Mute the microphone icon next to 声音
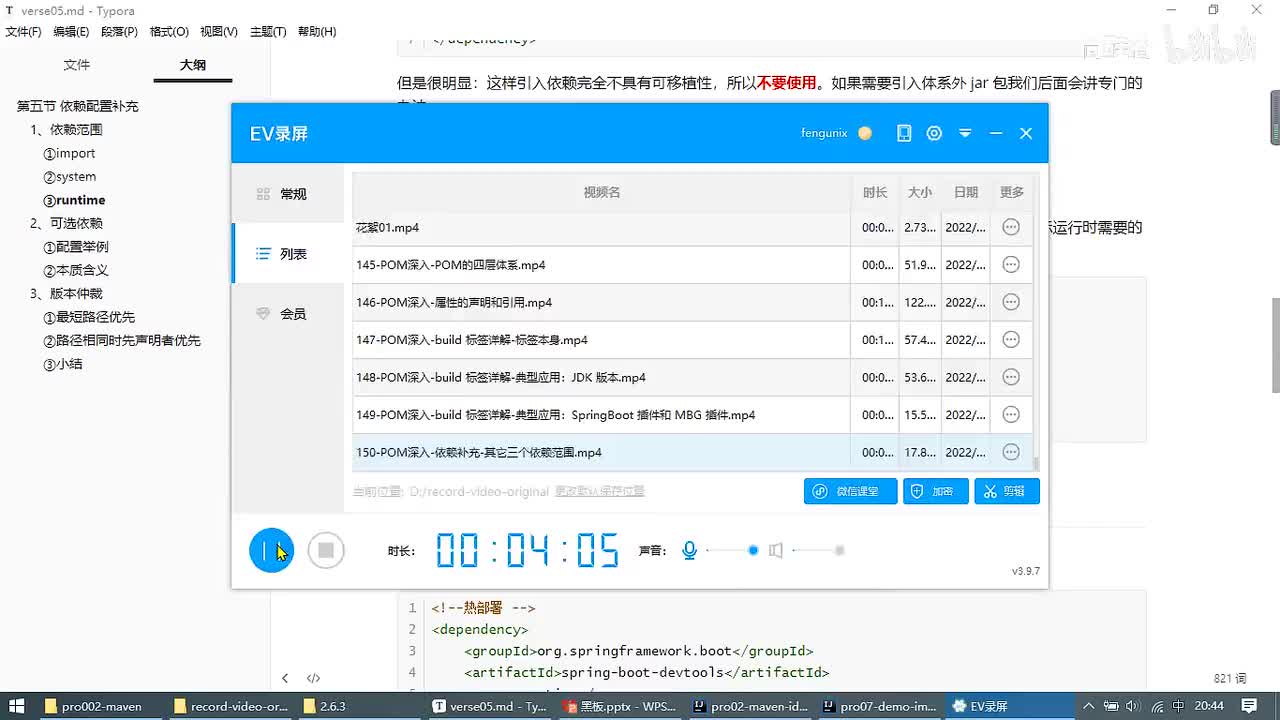This screenshot has height=720, width=1280. pos(689,550)
